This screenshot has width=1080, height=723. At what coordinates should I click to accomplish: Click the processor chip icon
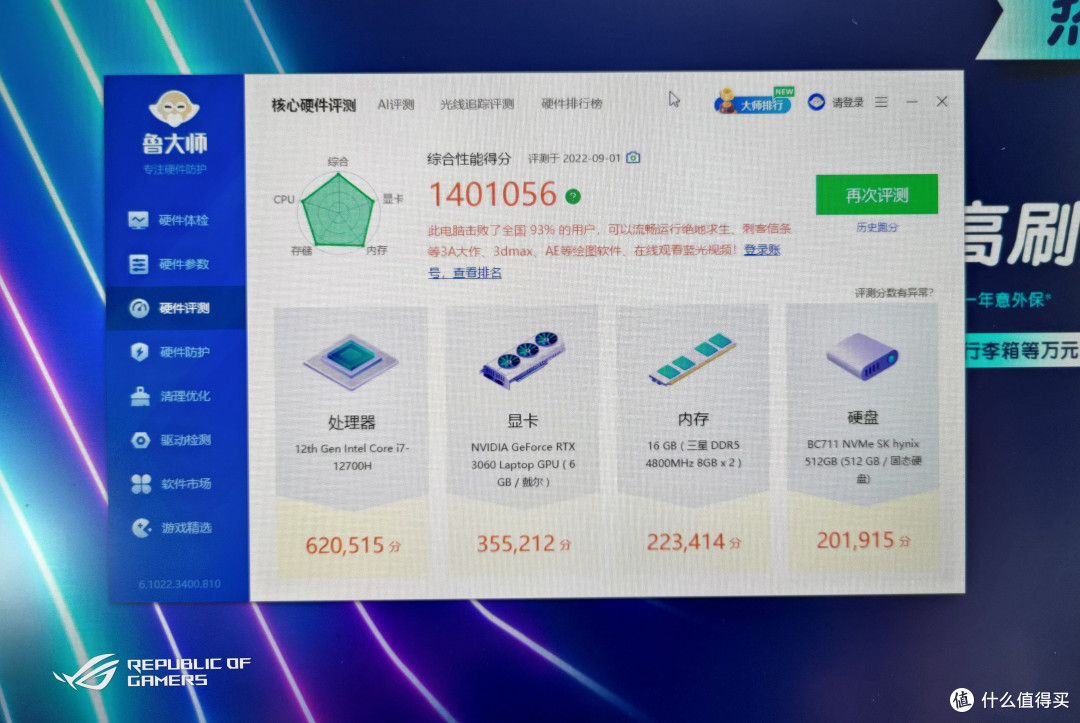click(x=351, y=362)
